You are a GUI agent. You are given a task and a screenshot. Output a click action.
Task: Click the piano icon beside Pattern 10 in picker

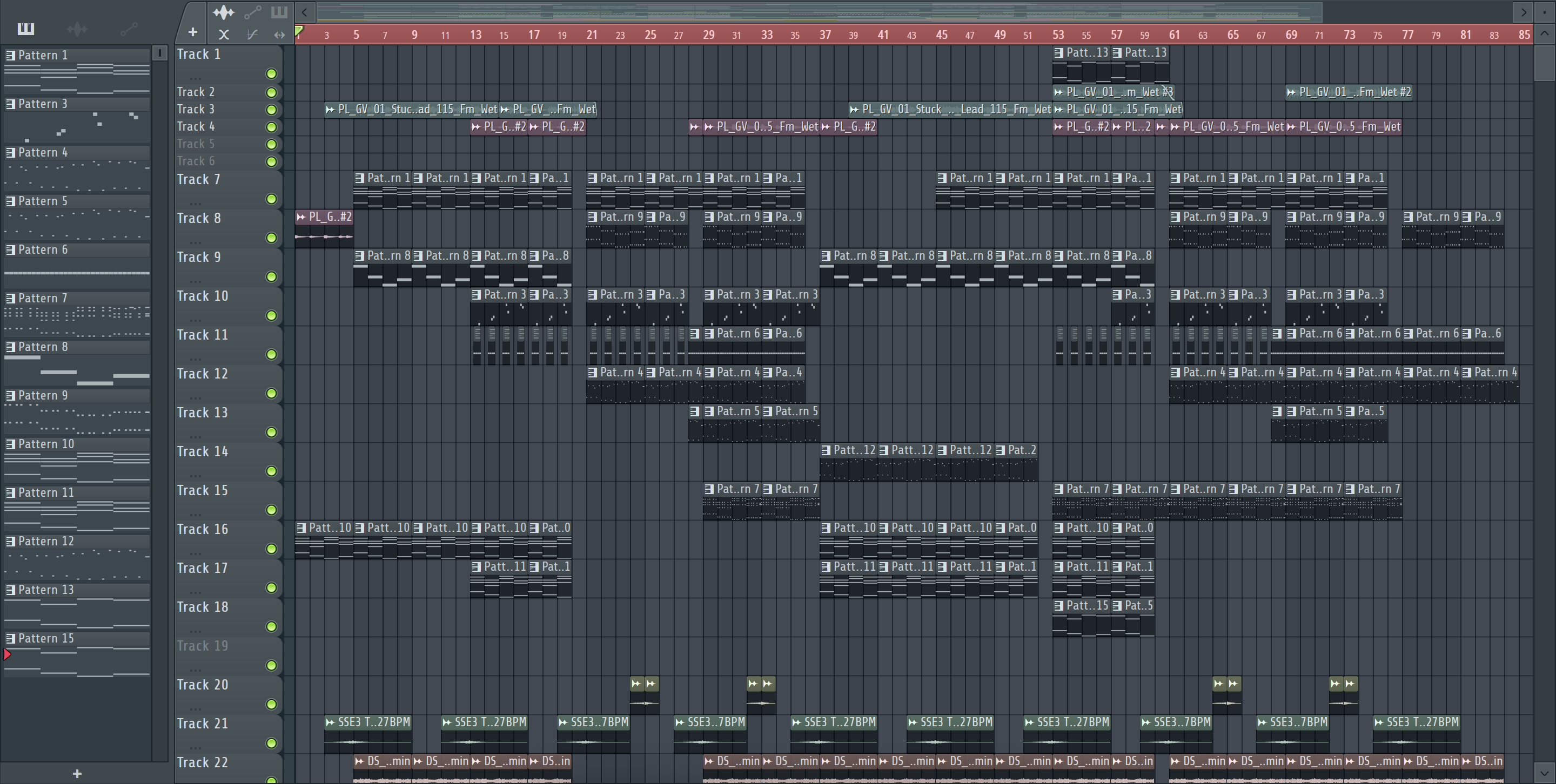pyautogui.click(x=10, y=444)
